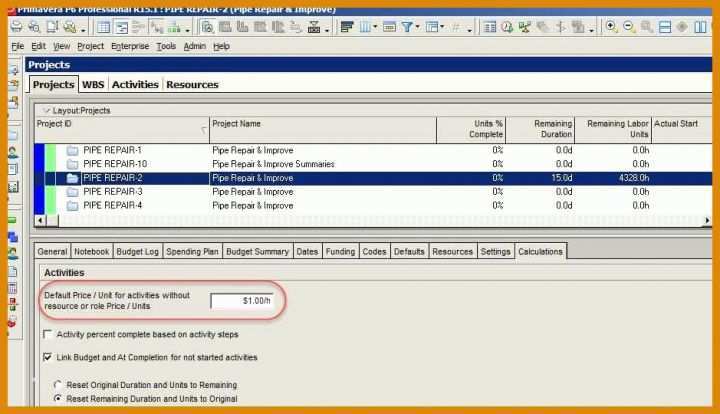The width and height of the screenshot is (720, 414).
Task: Click the Remaining Labor Units column header
Action: pyautogui.click(x=613, y=129)
